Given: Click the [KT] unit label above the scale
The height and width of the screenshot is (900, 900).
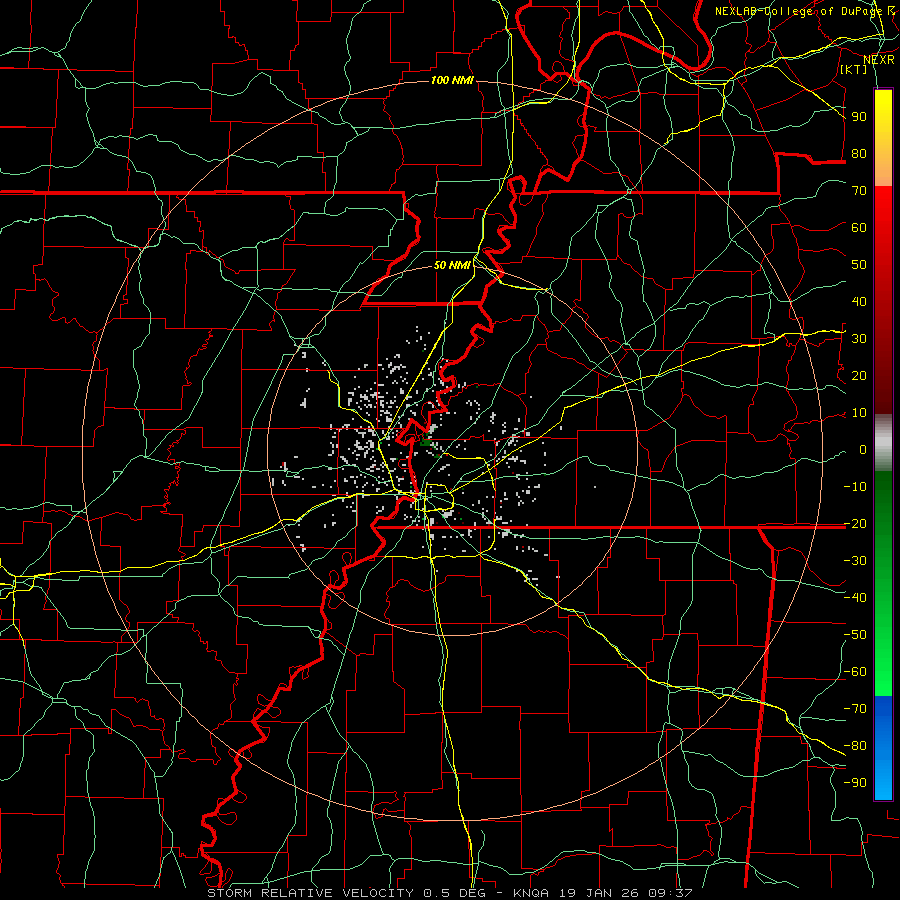Looking at the screenshot, I should (x=853, y=69).
